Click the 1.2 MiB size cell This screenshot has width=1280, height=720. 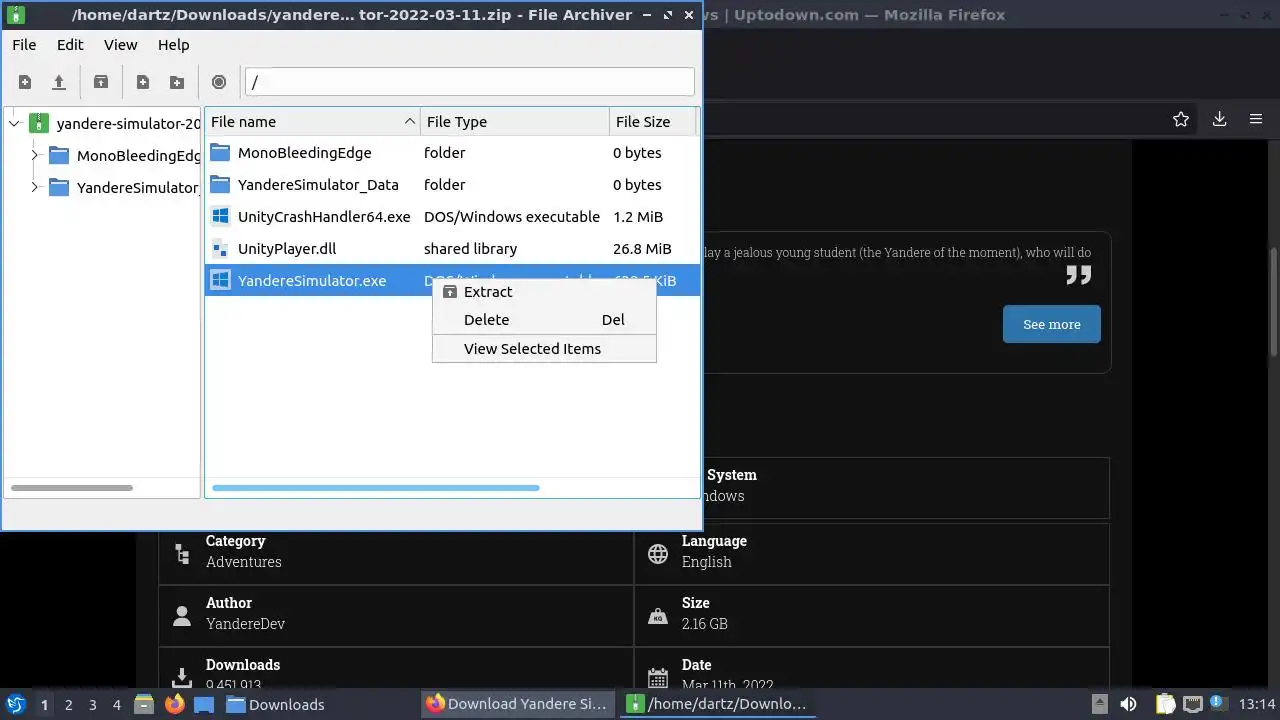638,217
